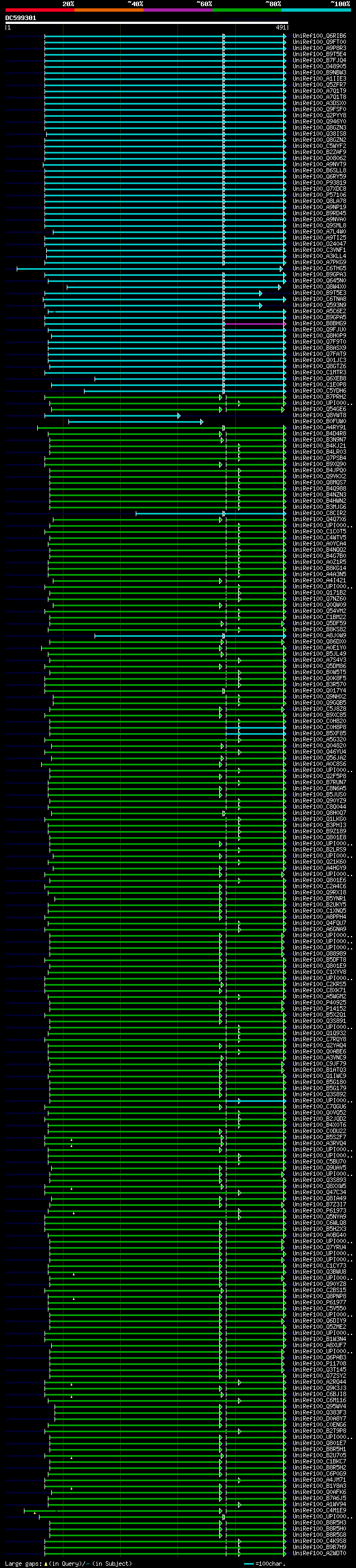Select the UniRef100_C1MTR3 label
The height and width of the screenshot is (1568, 356).
[319, 373]
